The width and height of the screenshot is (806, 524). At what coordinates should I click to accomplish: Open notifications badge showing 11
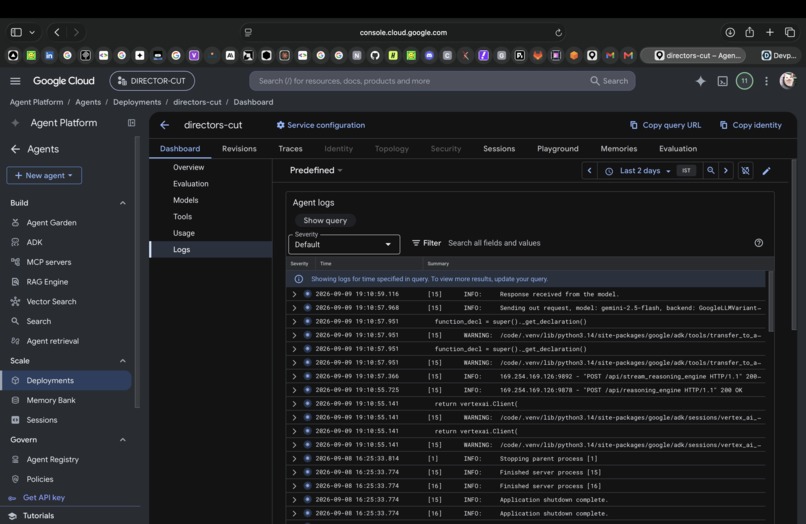pos(744,81)
